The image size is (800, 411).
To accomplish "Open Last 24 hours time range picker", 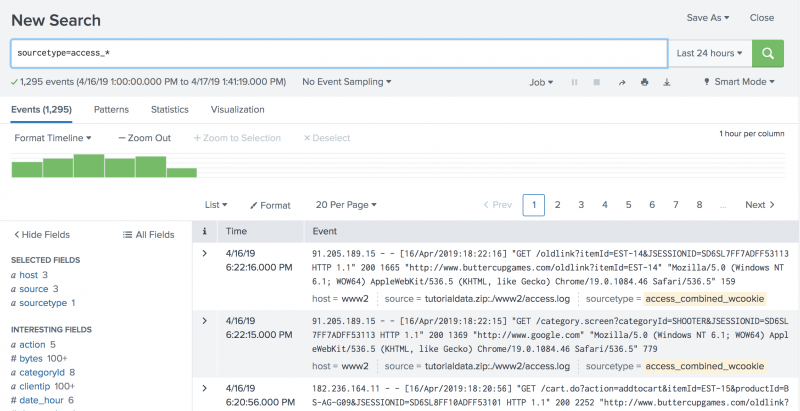I will coord(710,53).
